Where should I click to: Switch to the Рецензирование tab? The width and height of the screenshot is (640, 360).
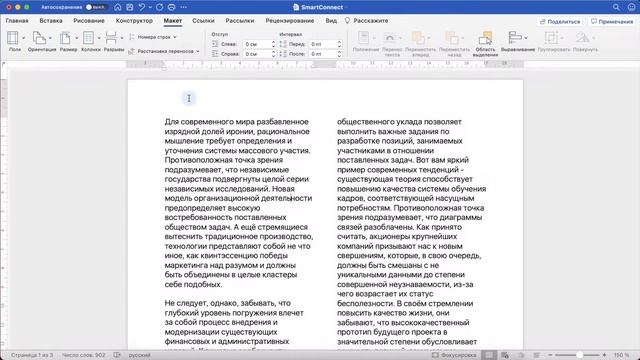coord(290,20)
